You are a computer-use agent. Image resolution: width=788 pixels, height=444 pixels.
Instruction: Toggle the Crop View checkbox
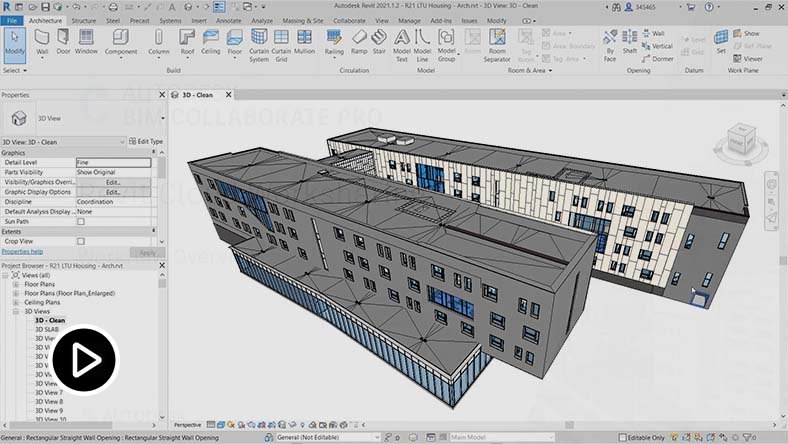coord(81,241)
